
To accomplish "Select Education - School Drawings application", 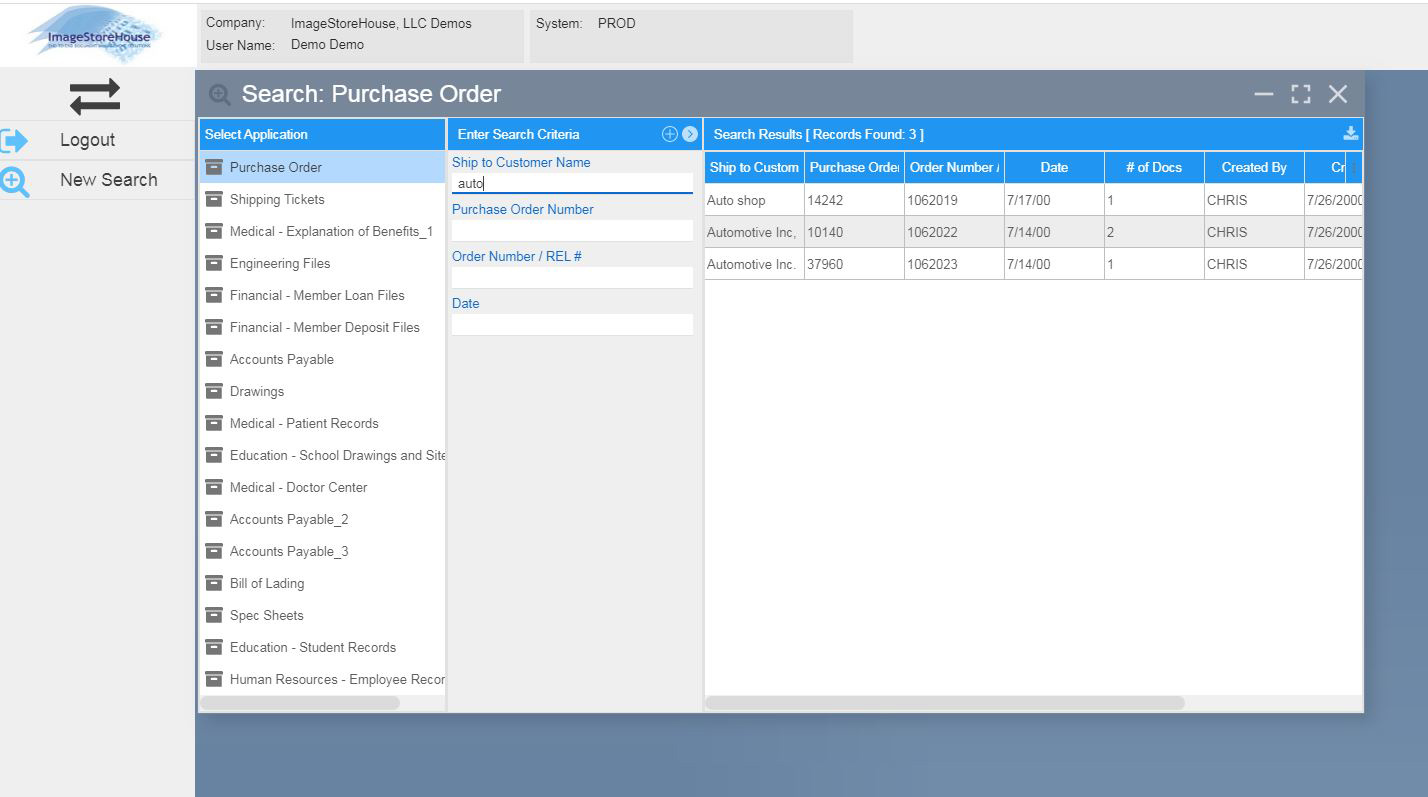I will [322, 455].
